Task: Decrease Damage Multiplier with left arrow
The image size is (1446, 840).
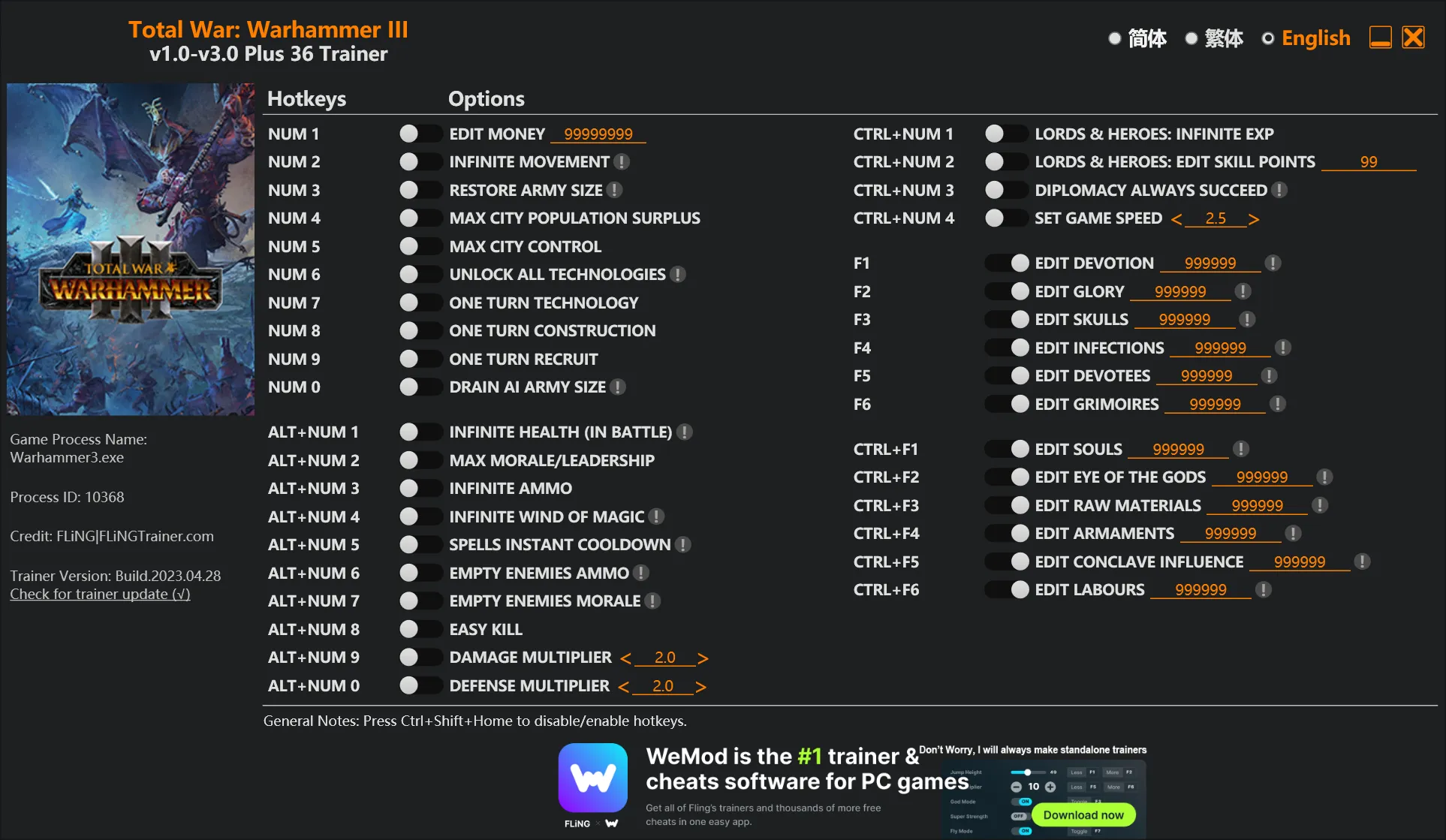Action: (x=625, y=658)
